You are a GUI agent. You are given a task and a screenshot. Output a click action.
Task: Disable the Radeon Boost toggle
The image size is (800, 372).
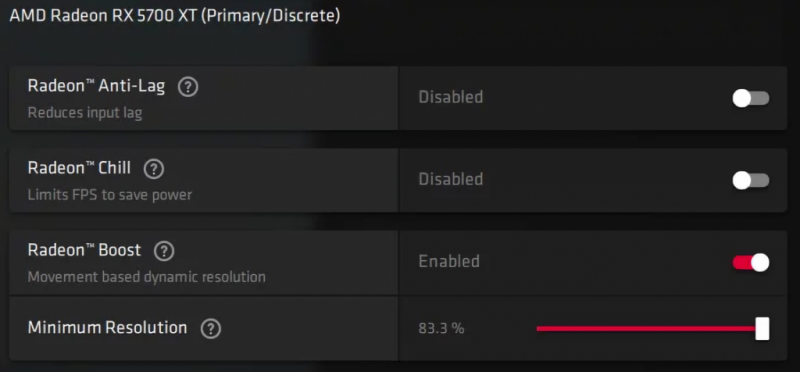tap(751, 263)
